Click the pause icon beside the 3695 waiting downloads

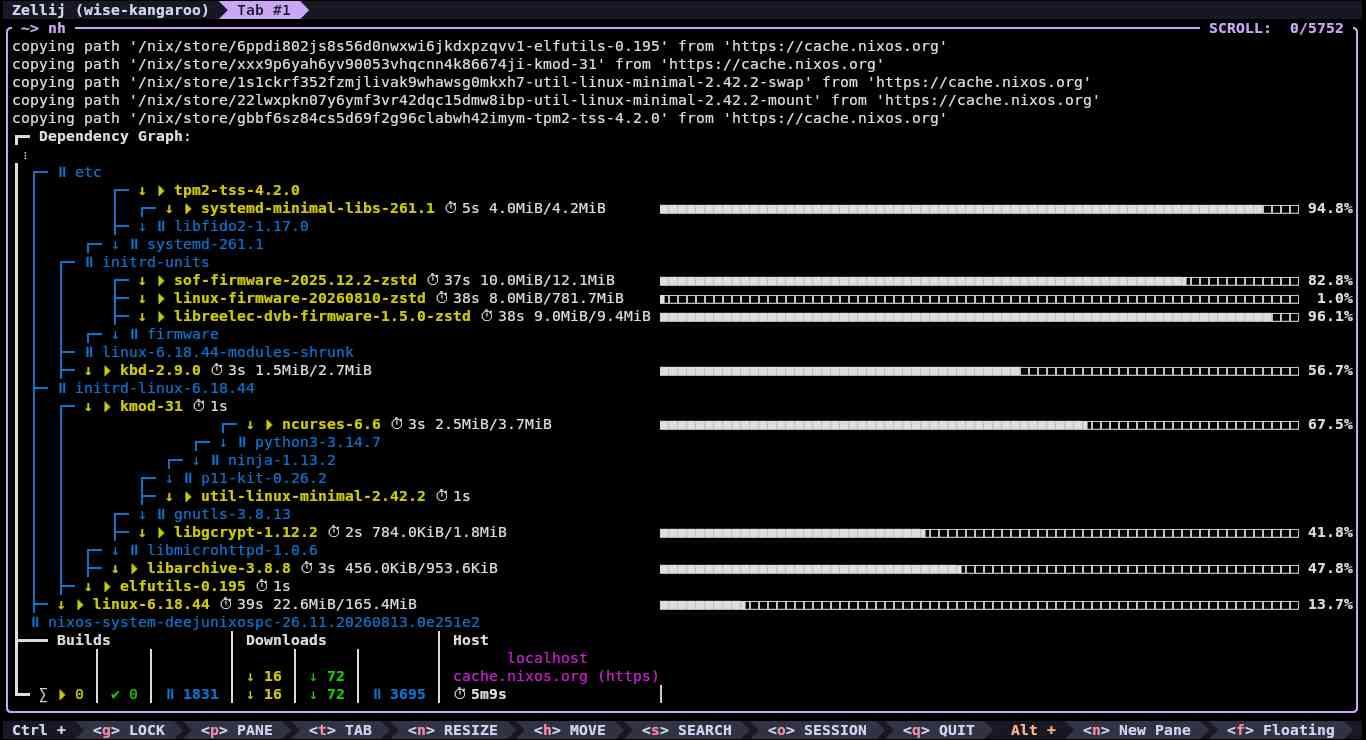(378, 694)
